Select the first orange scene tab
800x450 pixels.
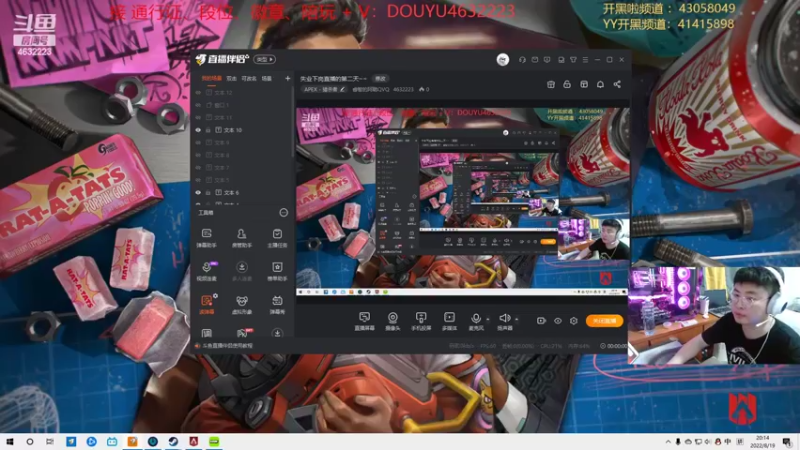(x=211, y=79)
